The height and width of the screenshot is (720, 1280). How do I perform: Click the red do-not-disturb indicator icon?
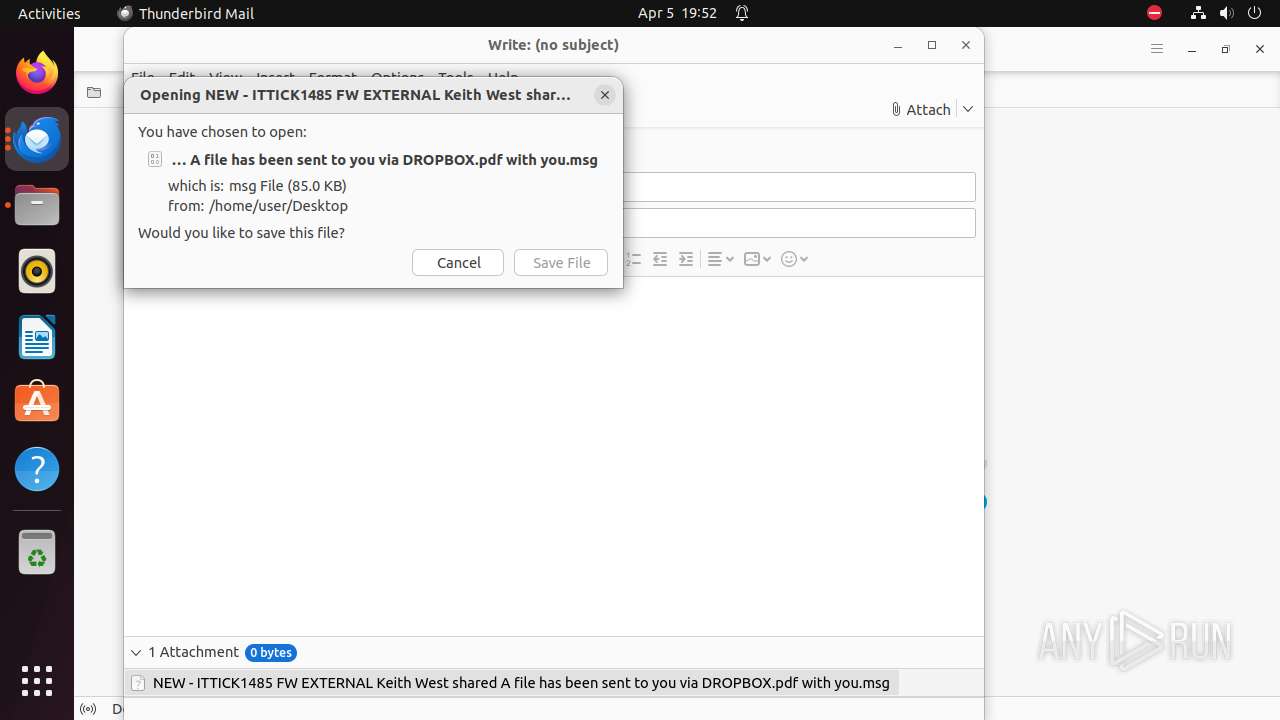(1154, 13)
